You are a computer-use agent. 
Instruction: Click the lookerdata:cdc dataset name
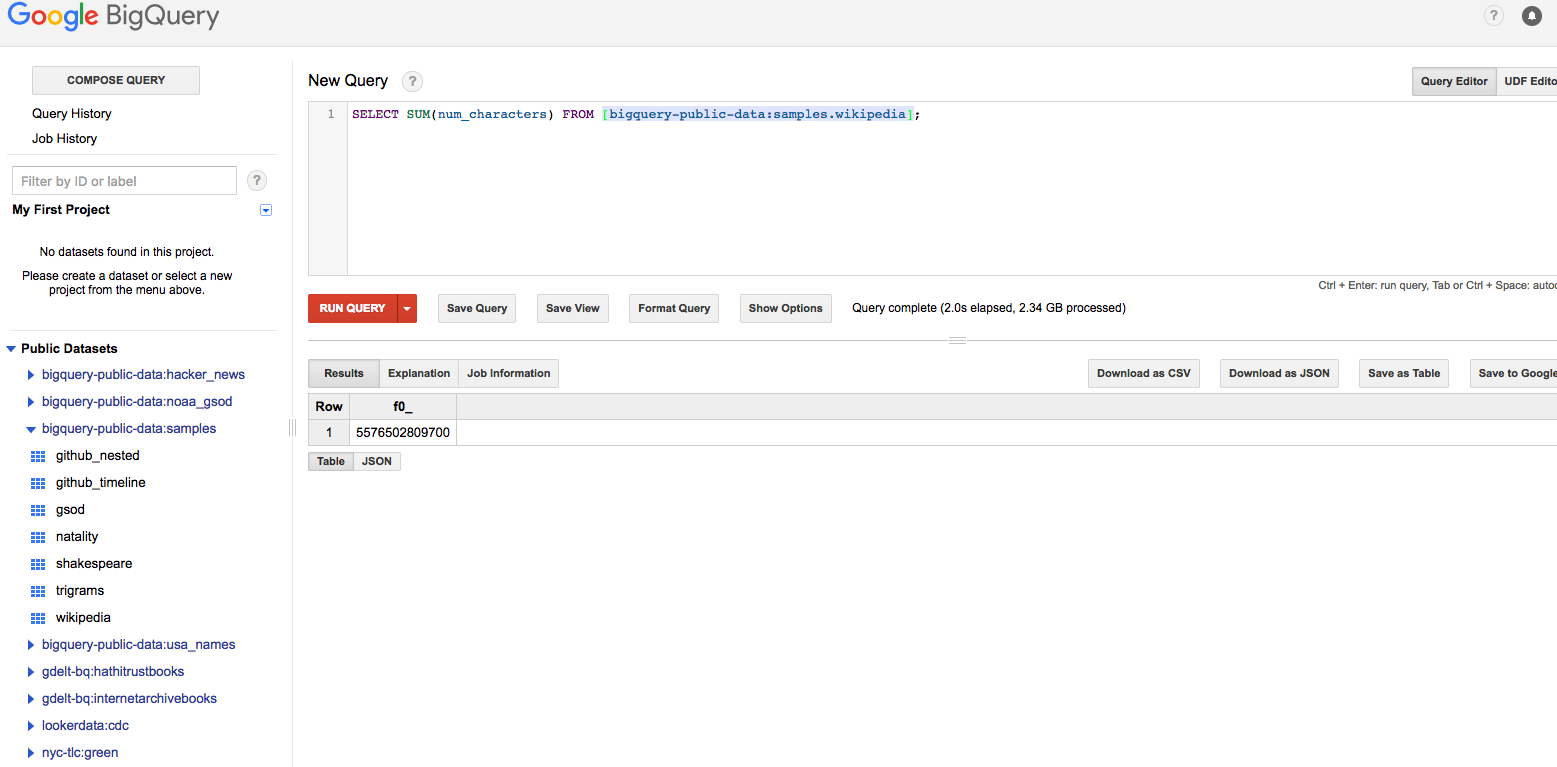tap(86, 726)
